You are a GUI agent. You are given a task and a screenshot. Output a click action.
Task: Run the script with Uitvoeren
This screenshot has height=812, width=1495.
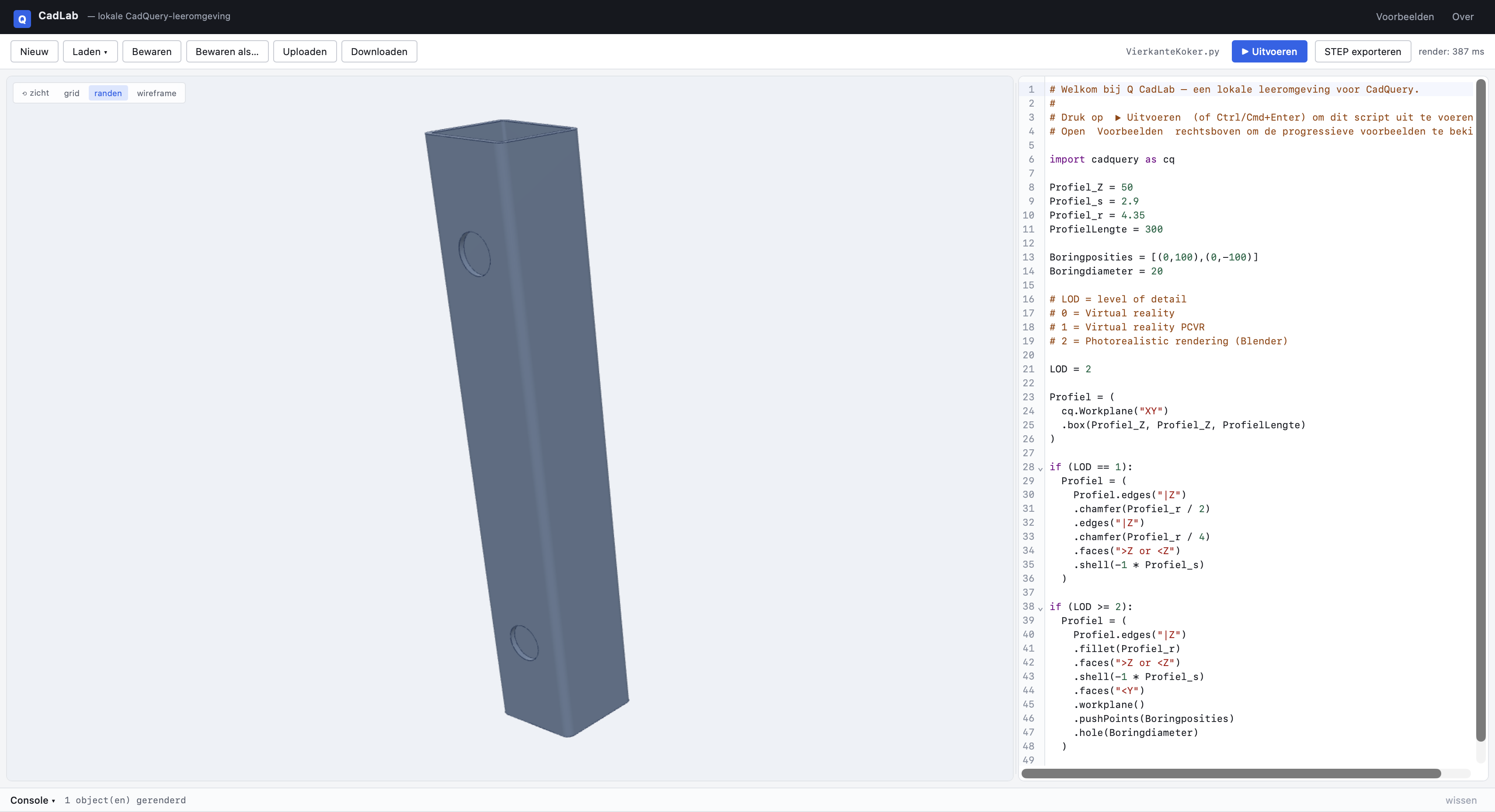coord(1269,52)
